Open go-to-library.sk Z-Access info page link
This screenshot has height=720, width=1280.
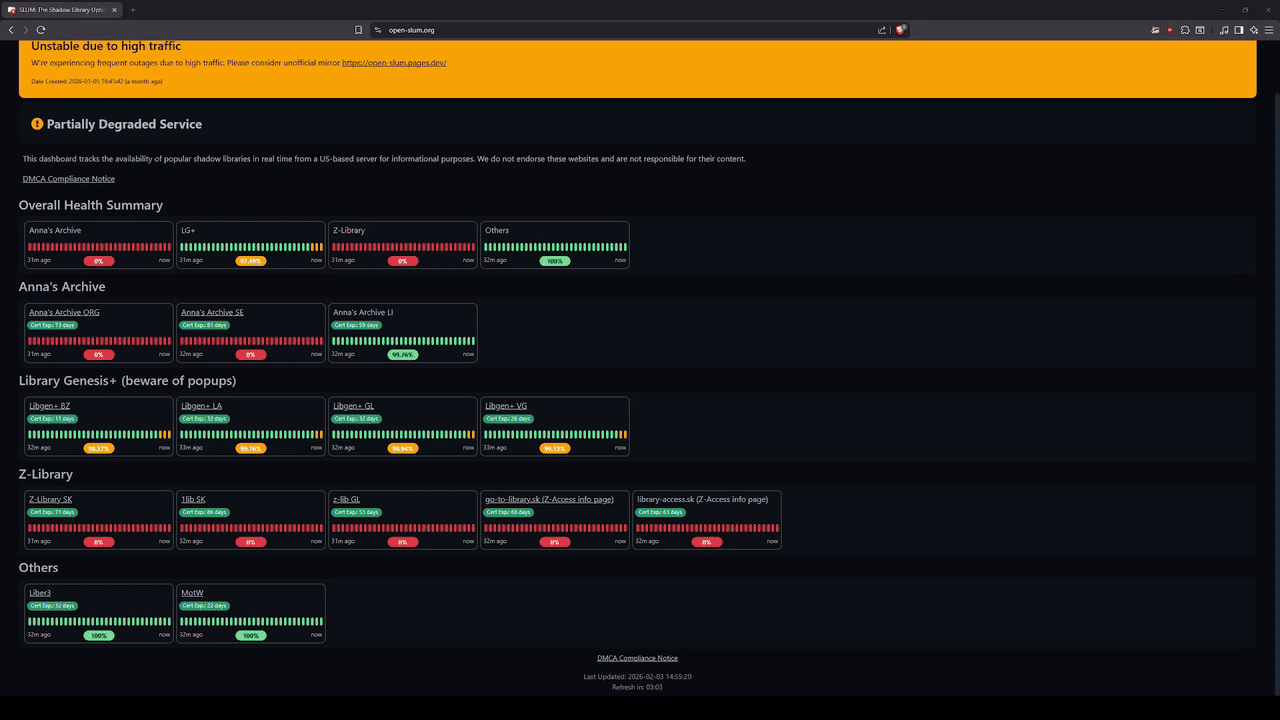[x=549, y=499]
